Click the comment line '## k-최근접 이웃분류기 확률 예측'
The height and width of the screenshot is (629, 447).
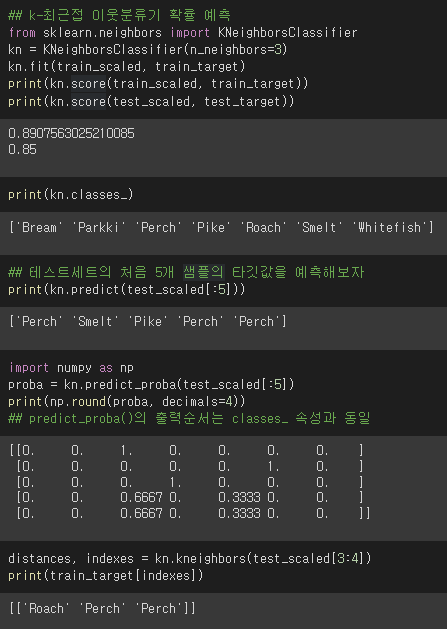pos(119,15)
